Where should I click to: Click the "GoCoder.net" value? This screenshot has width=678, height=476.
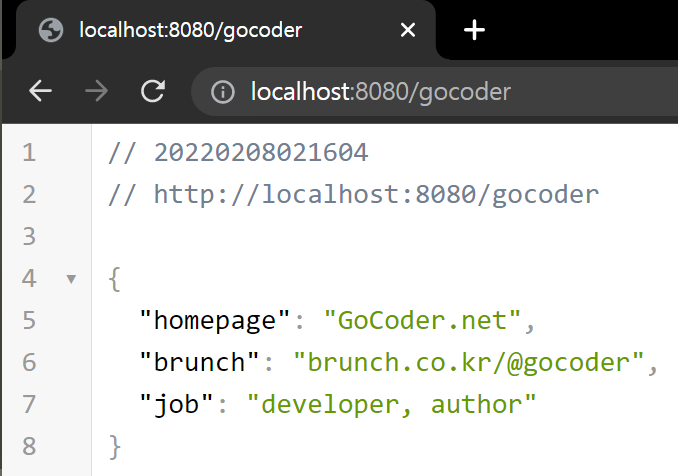point(422,320)
